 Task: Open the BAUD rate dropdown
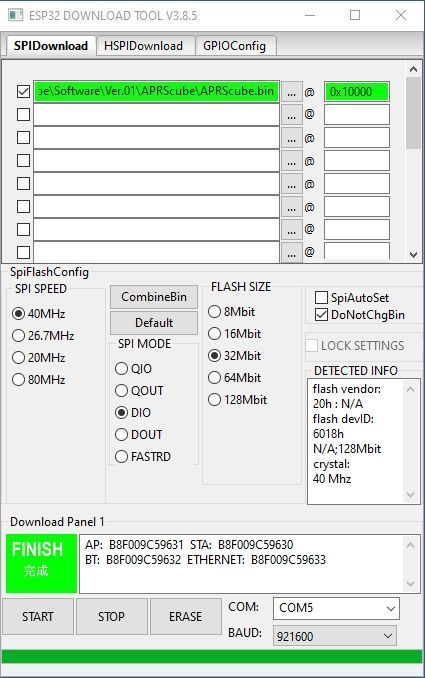coord(335,636)
